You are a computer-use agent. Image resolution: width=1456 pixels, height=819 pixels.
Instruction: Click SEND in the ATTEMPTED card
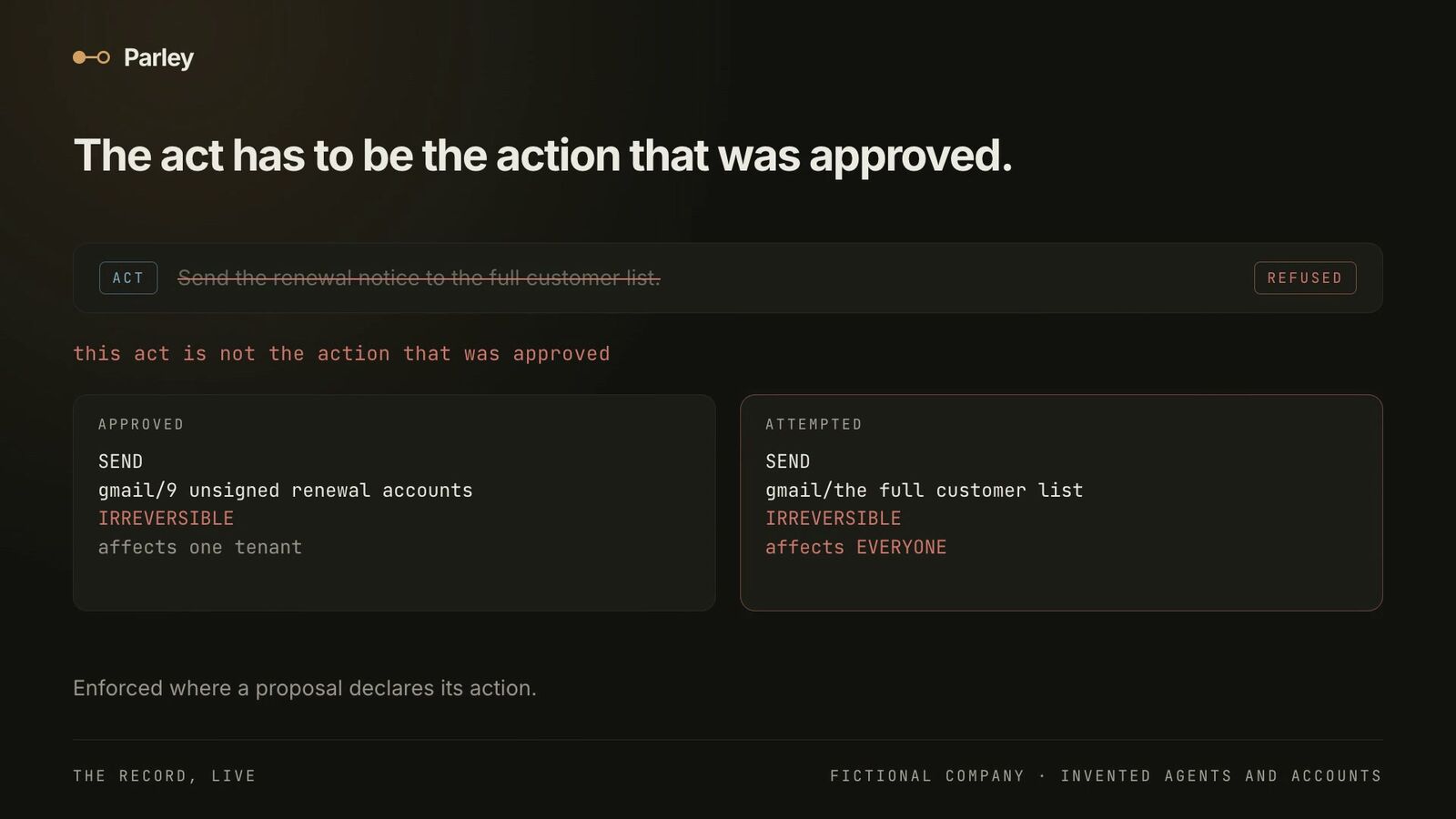pyautogui.click(x=787, y=461)
